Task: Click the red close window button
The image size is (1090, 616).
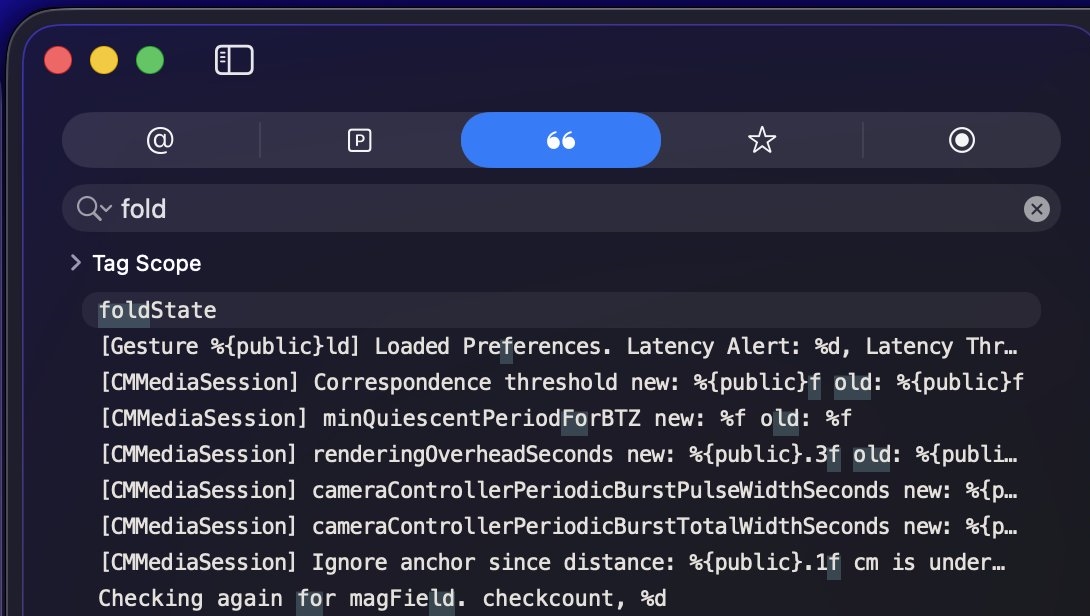Action: pyautogui.click(x=58, y=60)
